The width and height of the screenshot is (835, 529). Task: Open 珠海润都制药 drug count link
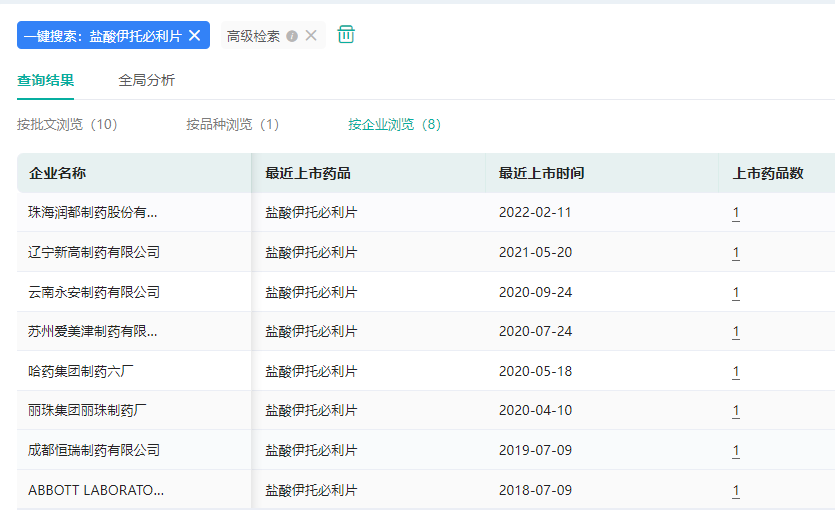(736, 213)
